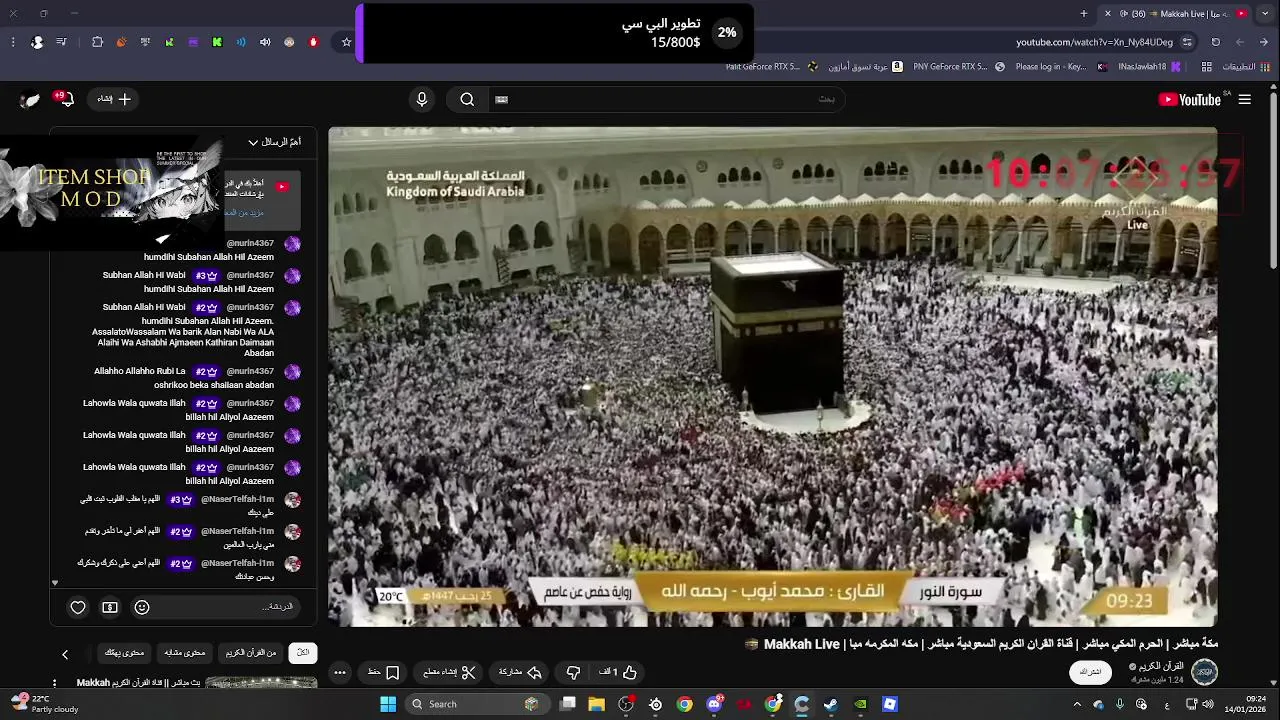Screen dimensions: 1280x720
Task: Open YouTube notifications bell
Action: [x=66, y=99]
